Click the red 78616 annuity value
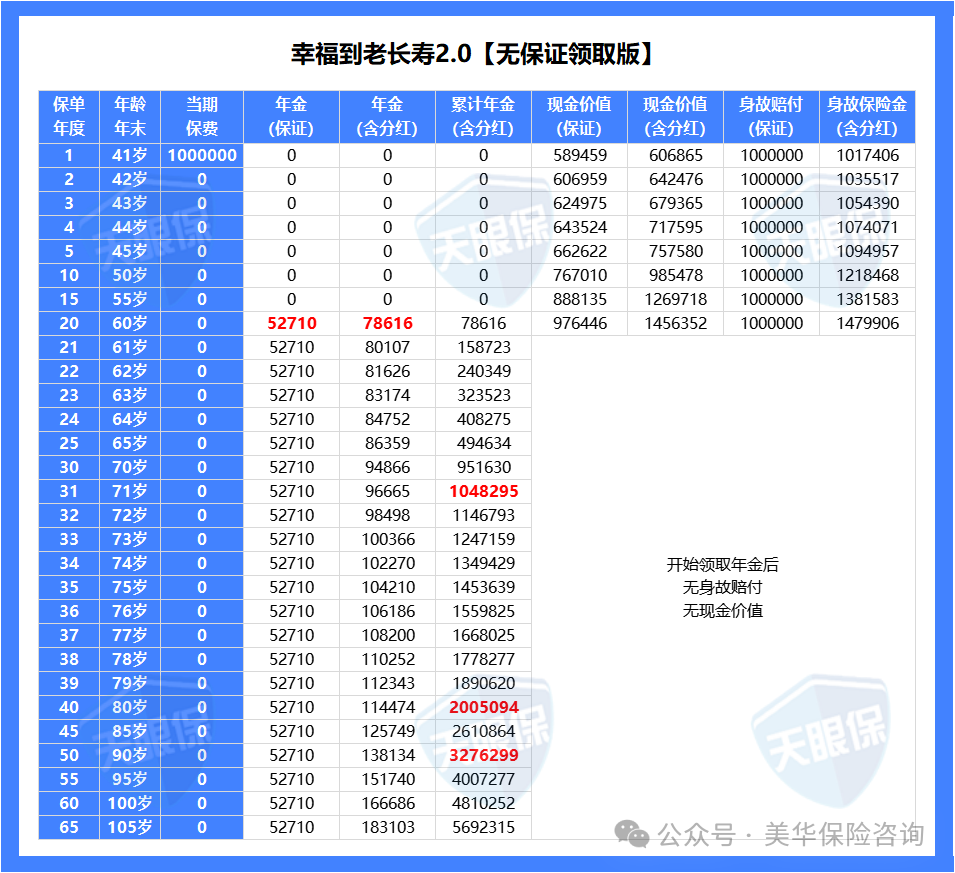The height and width of the screenshot is (873, 955). click(387, 323)
